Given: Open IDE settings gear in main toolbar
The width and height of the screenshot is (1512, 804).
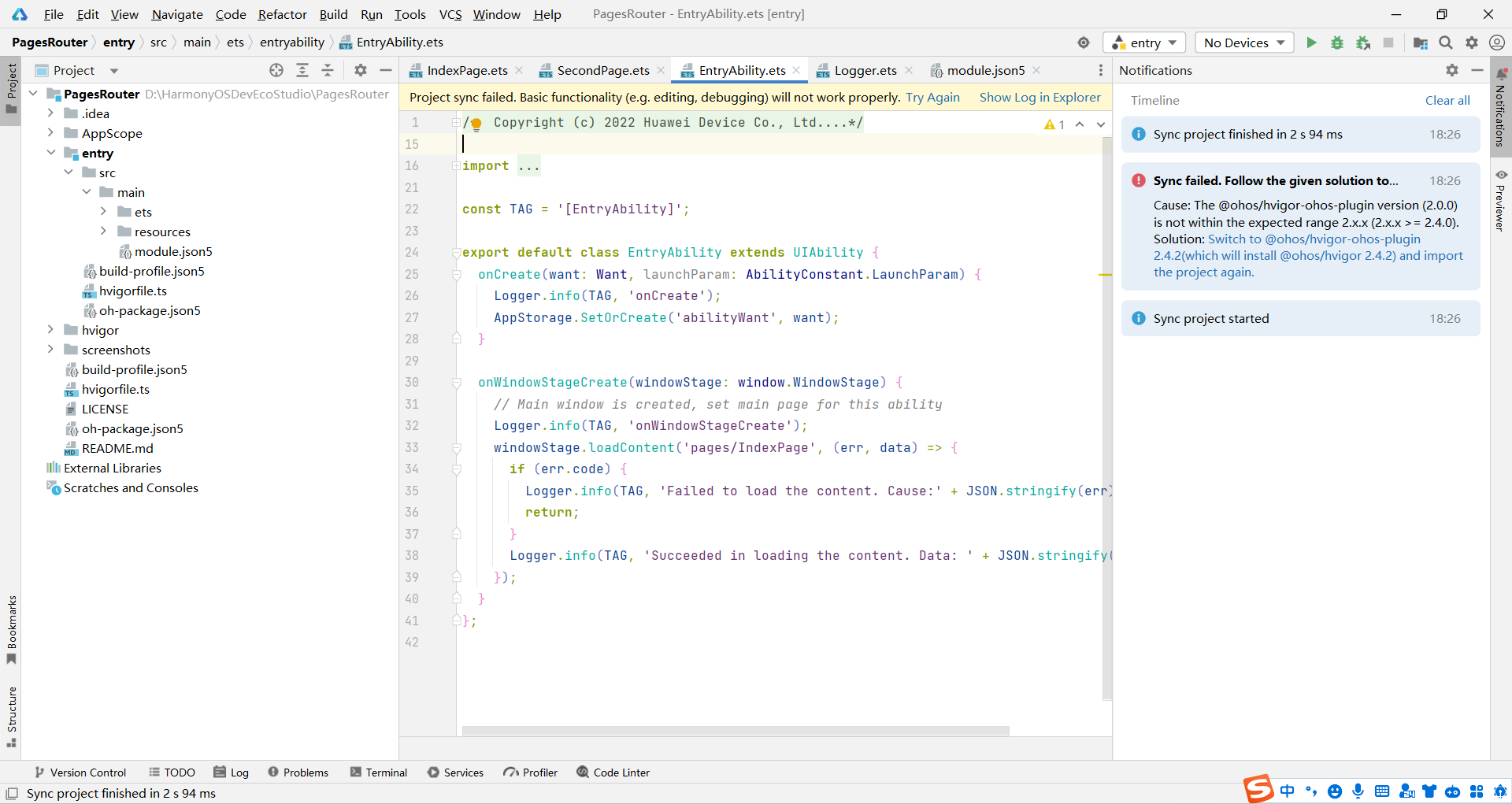Looking at the screenshot, I should [x=1472, y=43].
